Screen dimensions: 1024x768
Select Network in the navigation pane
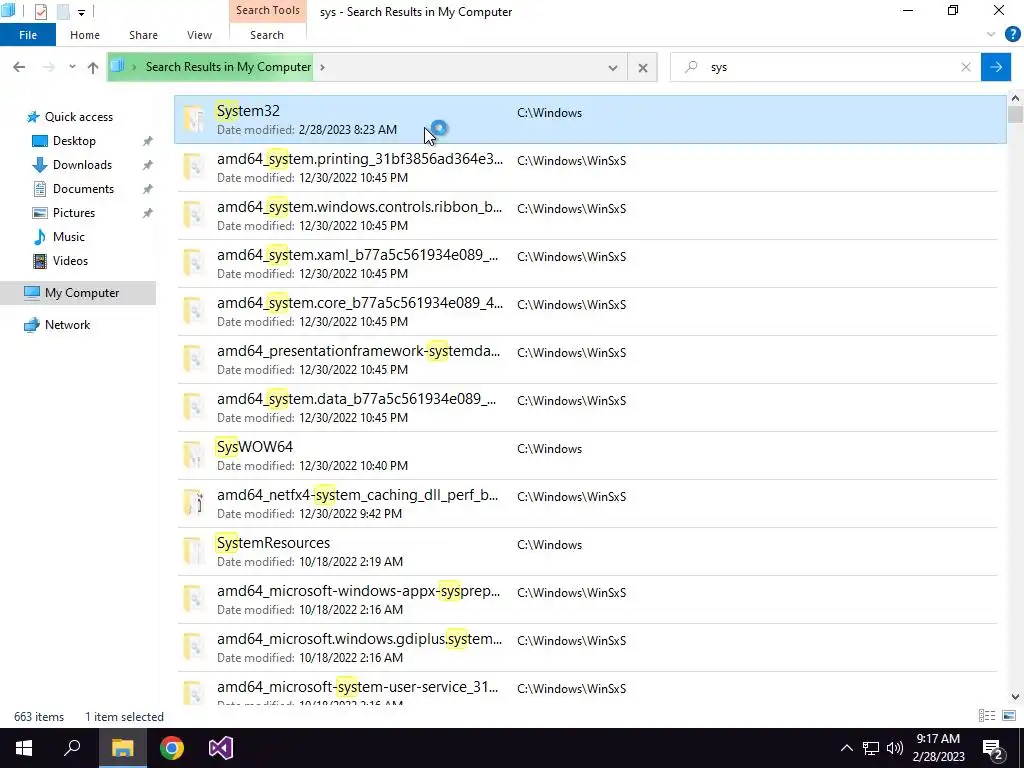click(x=67, y=325)
